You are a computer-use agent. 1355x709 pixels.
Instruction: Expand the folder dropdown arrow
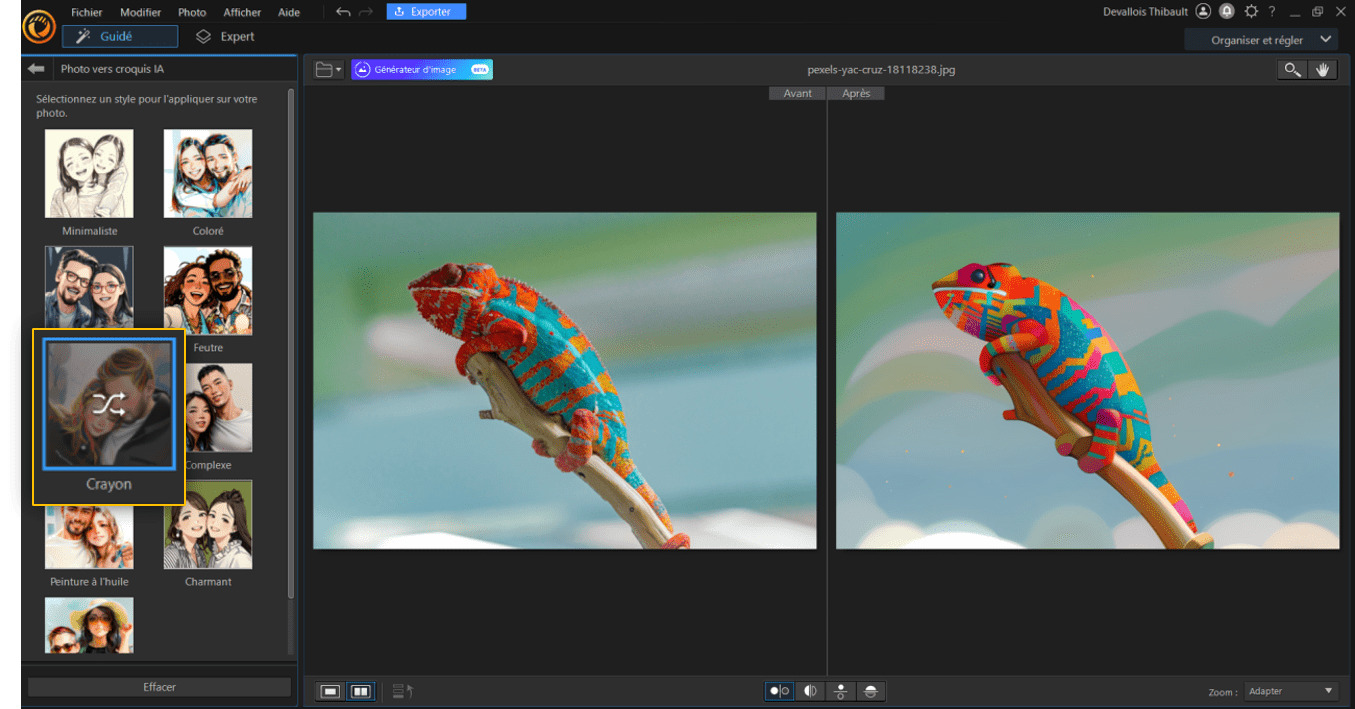340,70
